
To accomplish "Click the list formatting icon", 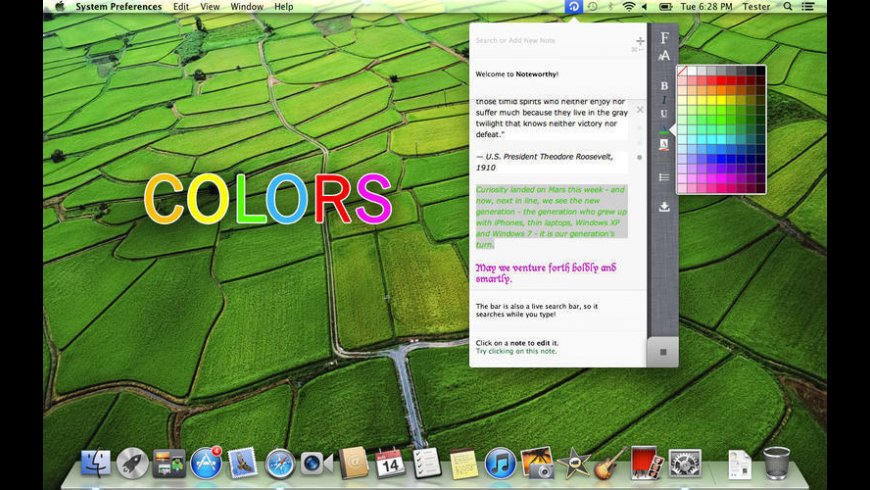I will pos(664,177).
